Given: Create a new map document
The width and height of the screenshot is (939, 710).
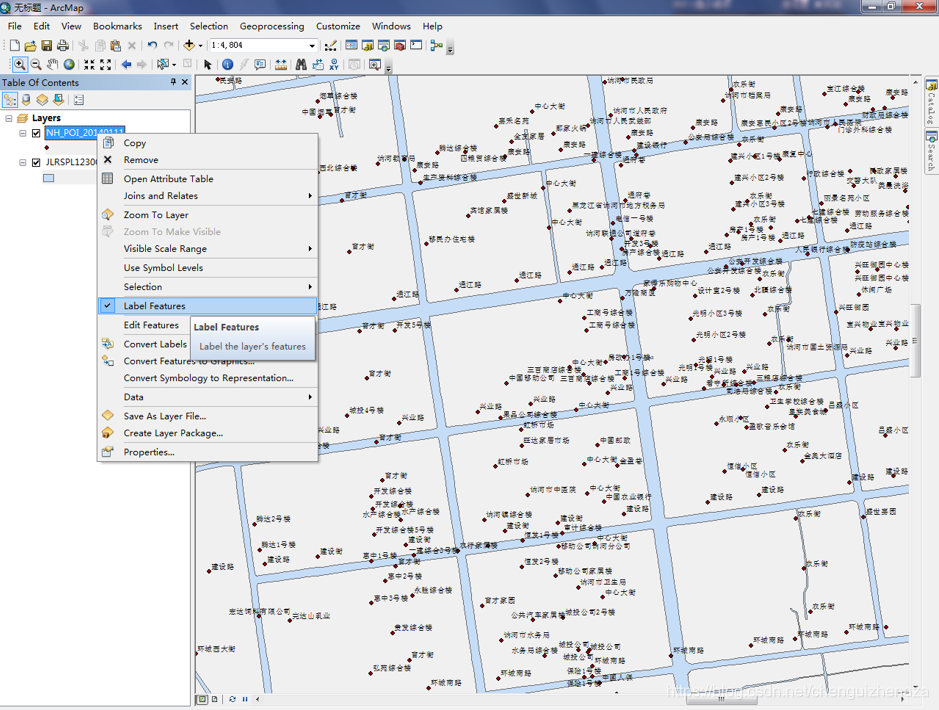Looking at the screenshot, I should pos(14,45).
